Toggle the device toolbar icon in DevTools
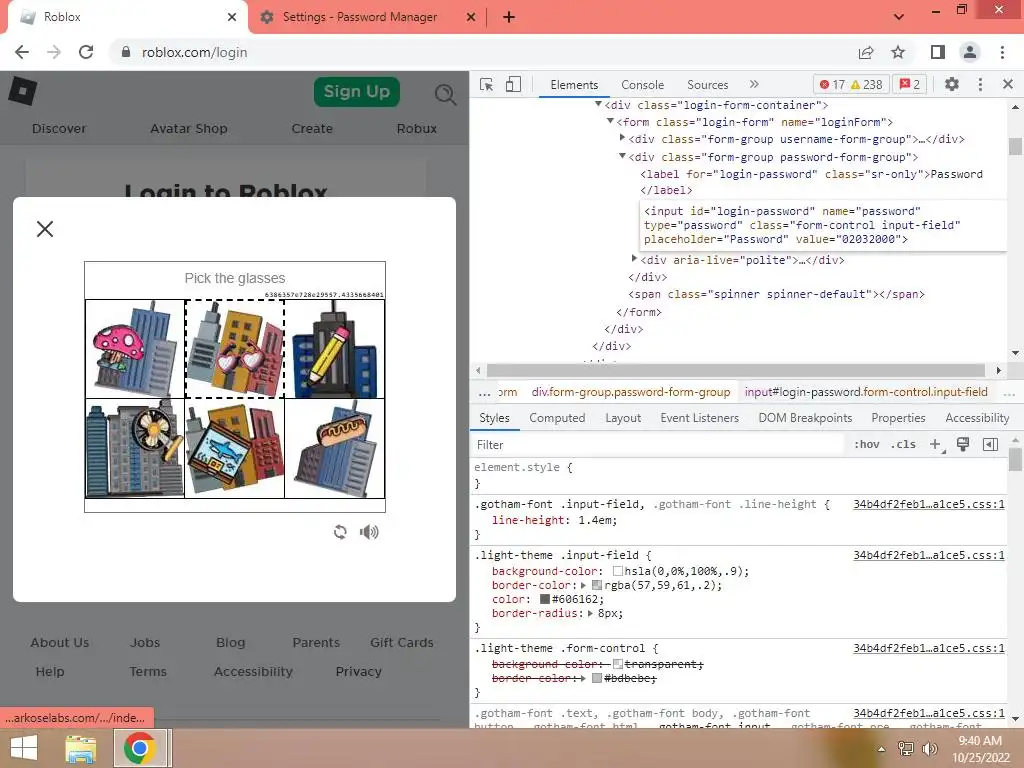 tap(513, 84)
